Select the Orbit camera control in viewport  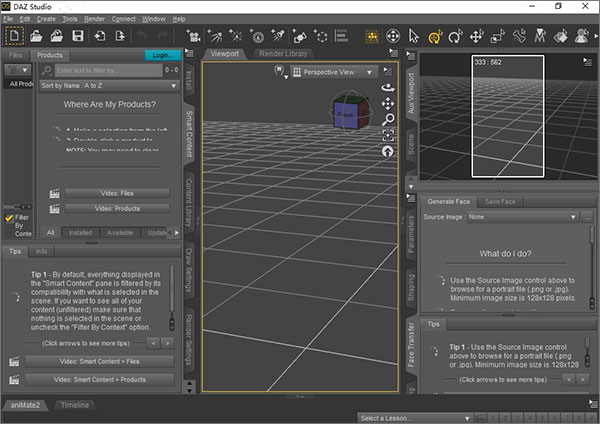point(388,86)
